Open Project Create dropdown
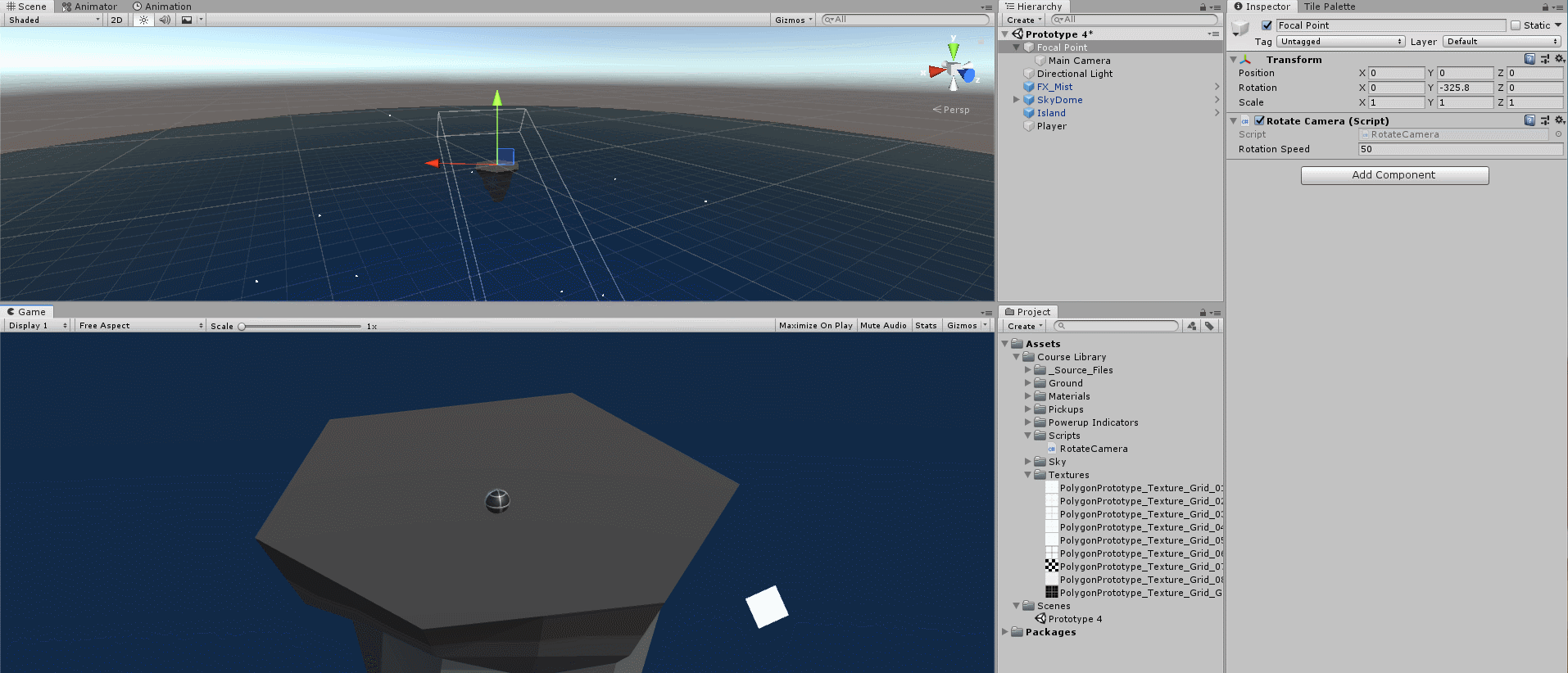Viewport: 1568px width, 673px height. click(1025, 326)
